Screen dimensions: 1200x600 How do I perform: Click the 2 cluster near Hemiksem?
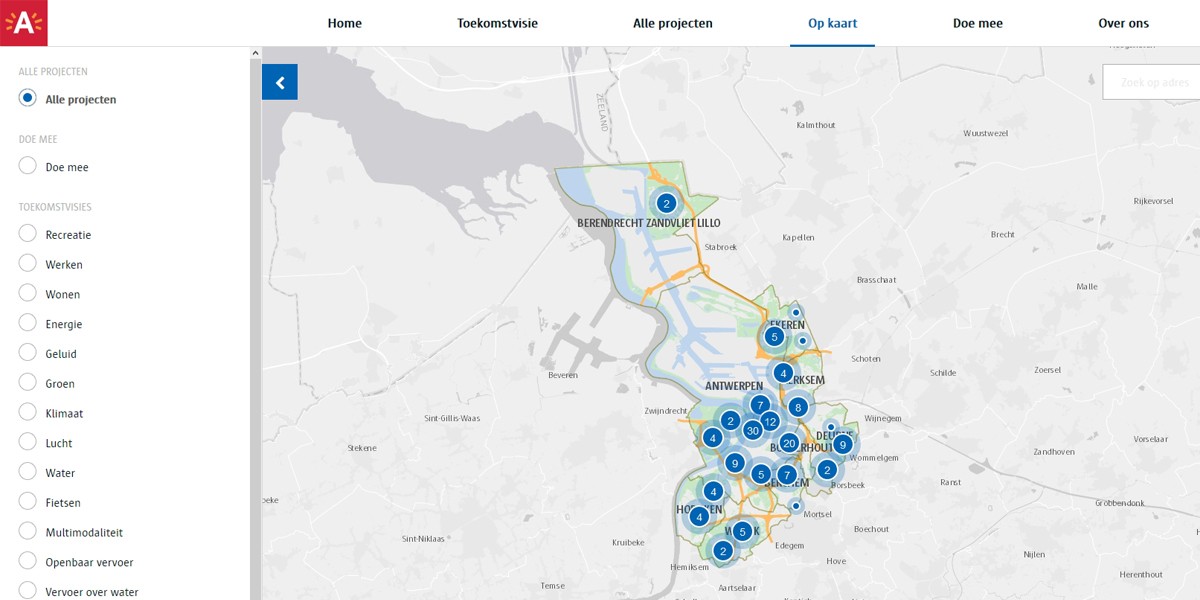[723, 550]
